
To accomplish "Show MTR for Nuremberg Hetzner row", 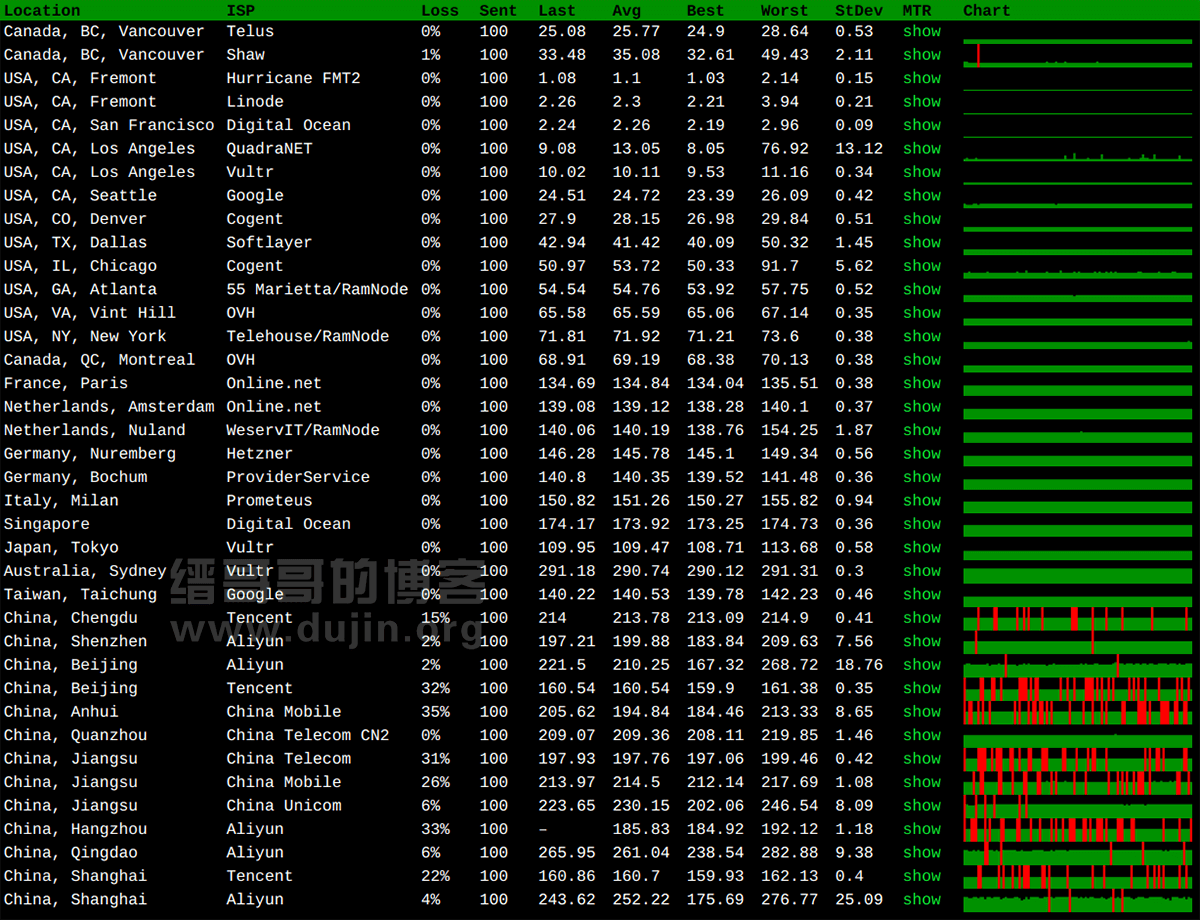I will (921, 454).
